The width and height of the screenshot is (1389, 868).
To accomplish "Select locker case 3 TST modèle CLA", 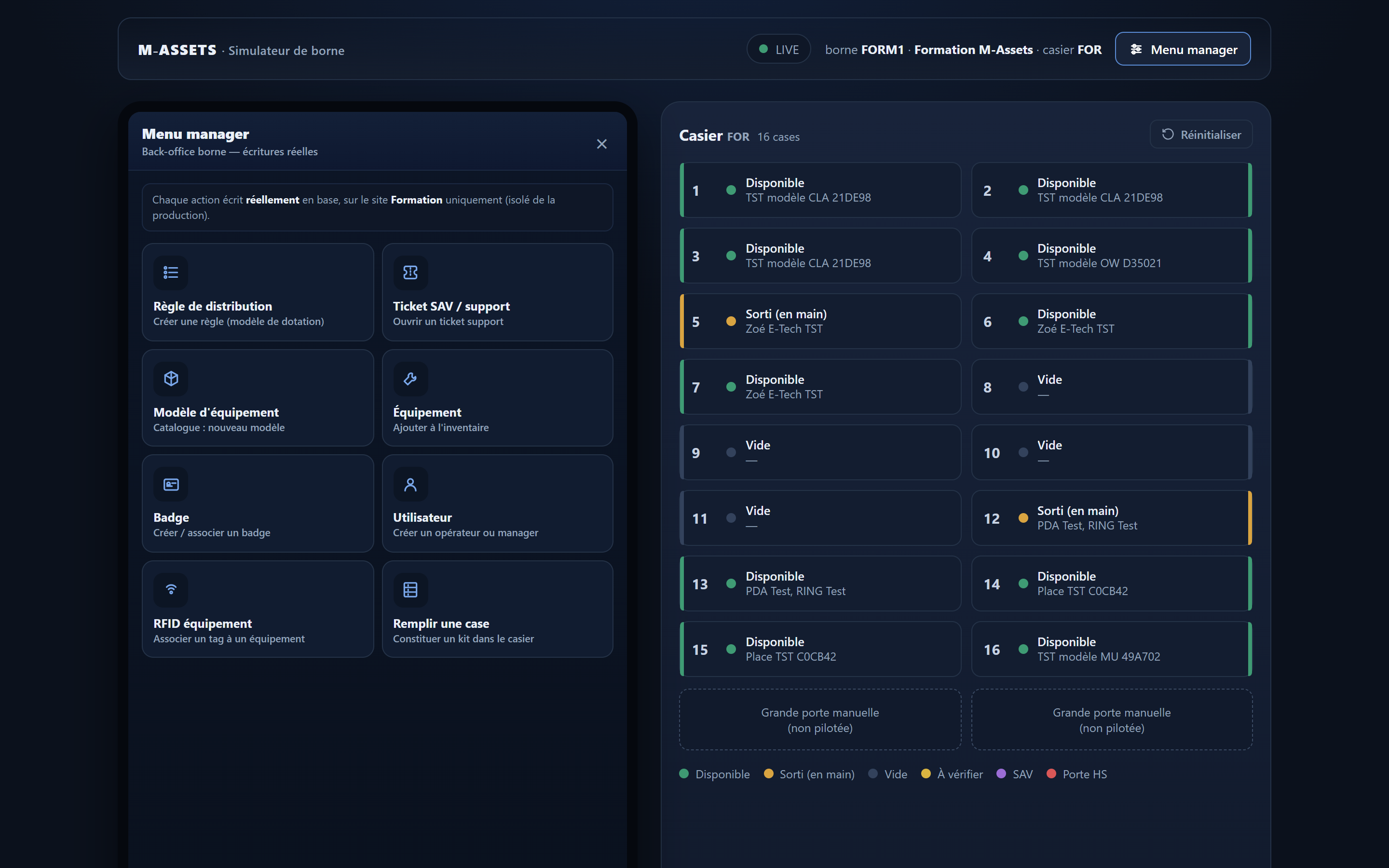I will click(820, 256).
